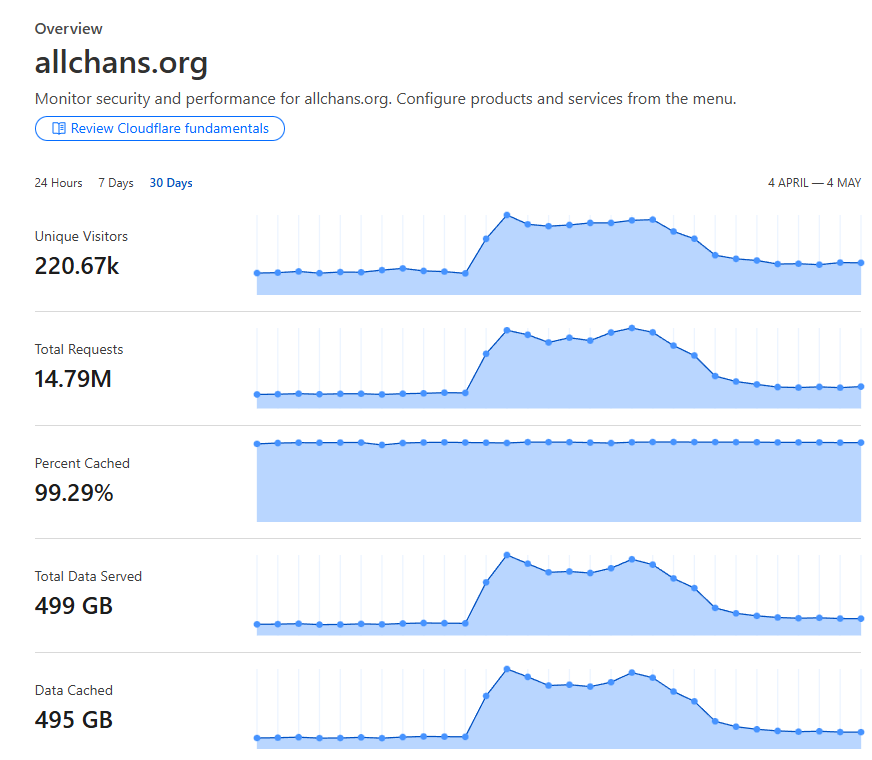The image size is (872, 760).
Task: Click the Percent Cached 99.29% value
Action: tap(74, 493)
